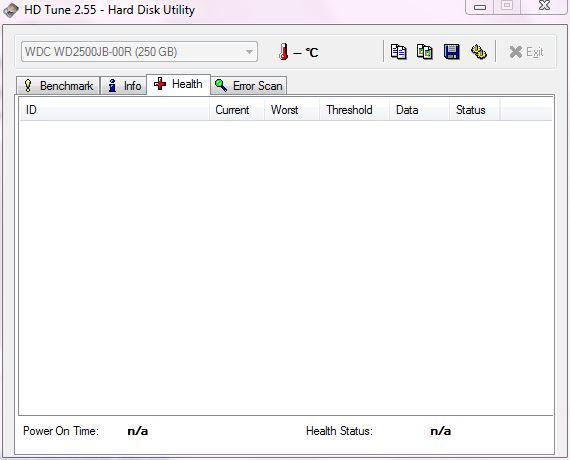This screenshot has height=460, width=570.
Task: Sort by the Threshold column header
Action: pos(354,110)
